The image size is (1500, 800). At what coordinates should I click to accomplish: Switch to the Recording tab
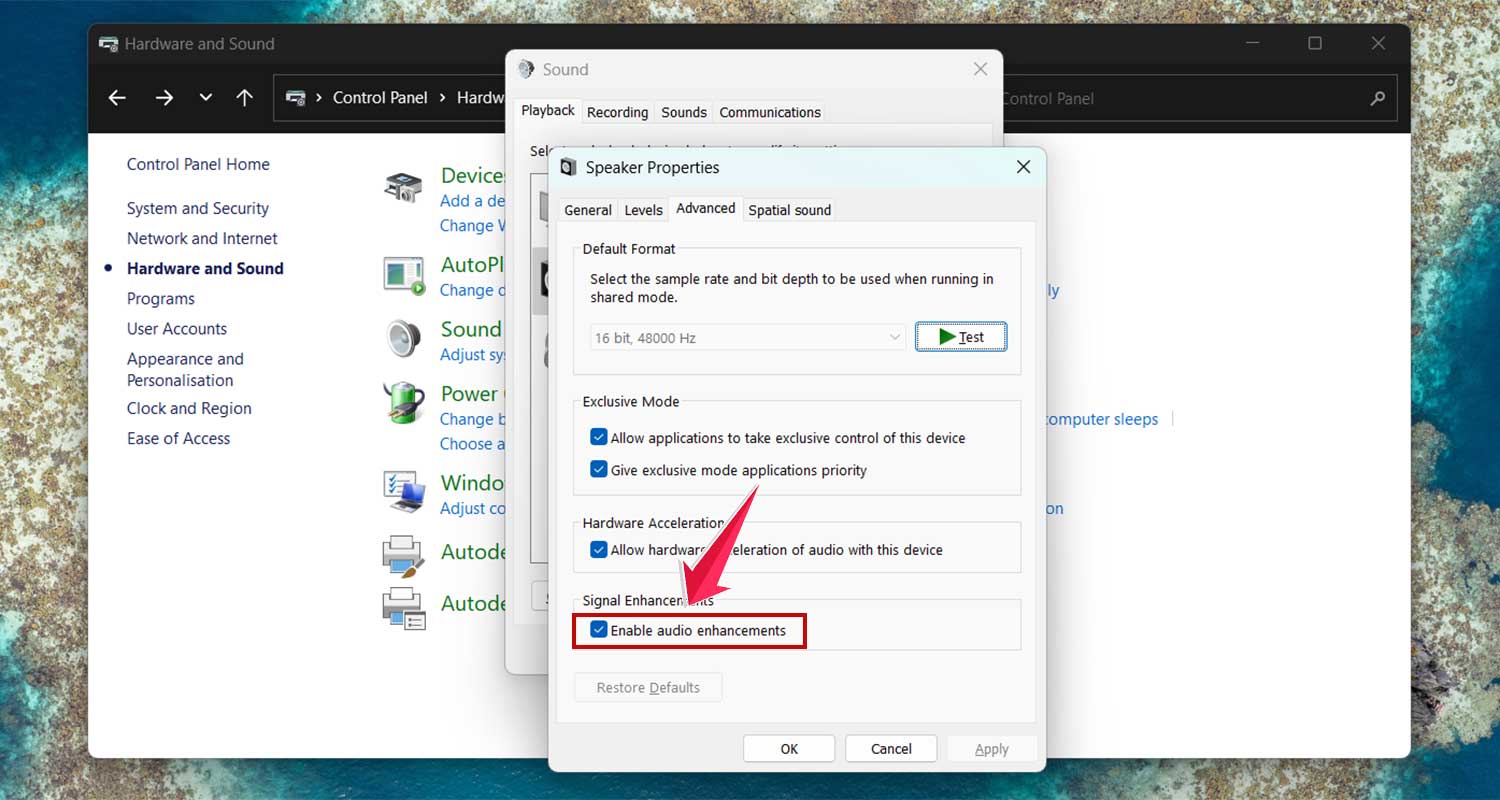point(617,112)
